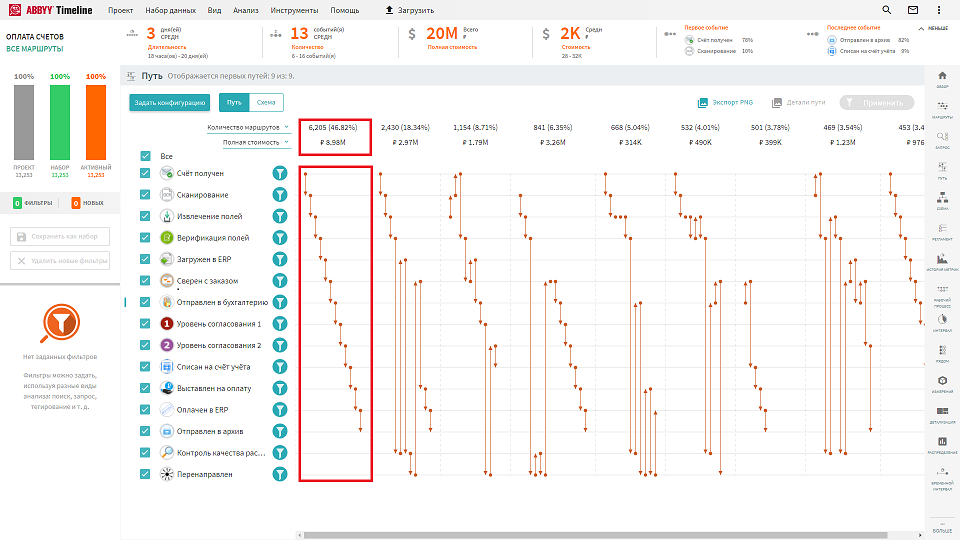Uncheck Уровень согласования 2 checkbox
The height and width of the screenshot is (540, 960).
coord(145,345)
